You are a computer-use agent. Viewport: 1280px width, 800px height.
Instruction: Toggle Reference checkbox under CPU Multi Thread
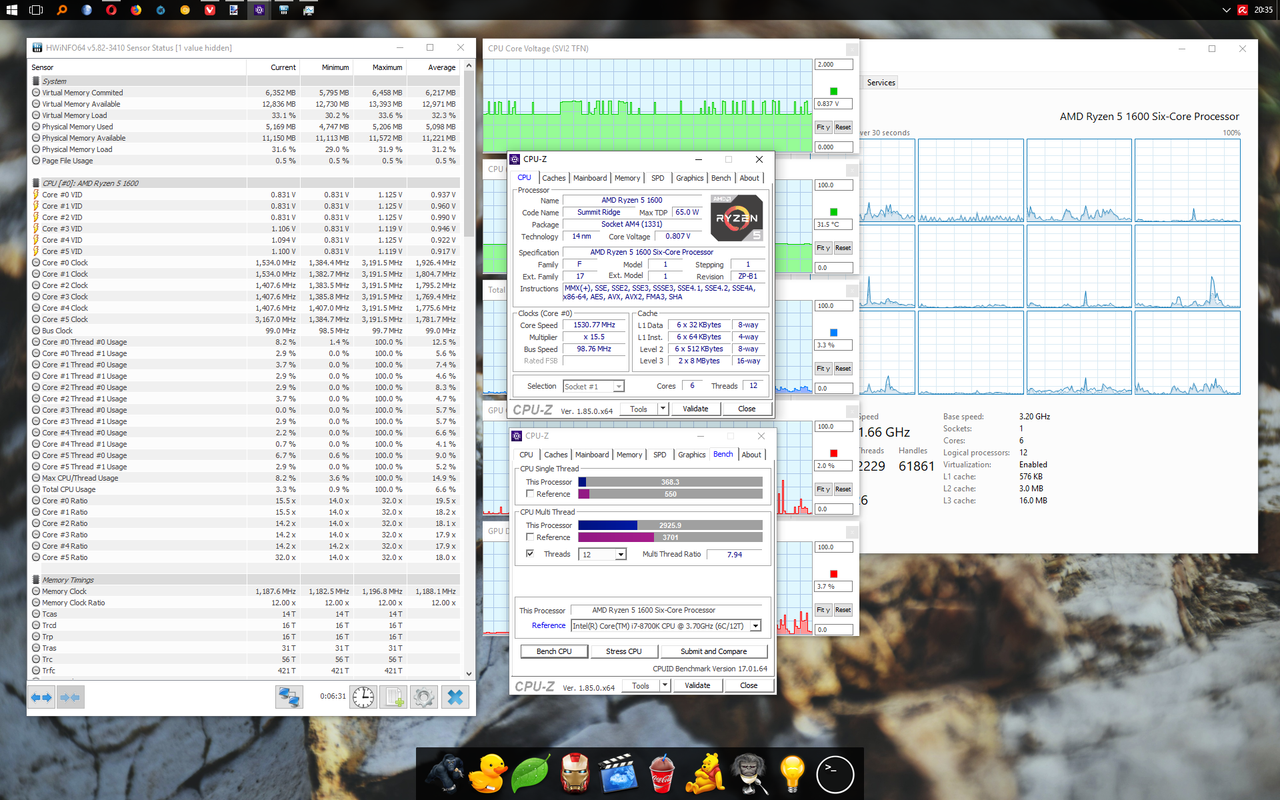pos(530,537)
